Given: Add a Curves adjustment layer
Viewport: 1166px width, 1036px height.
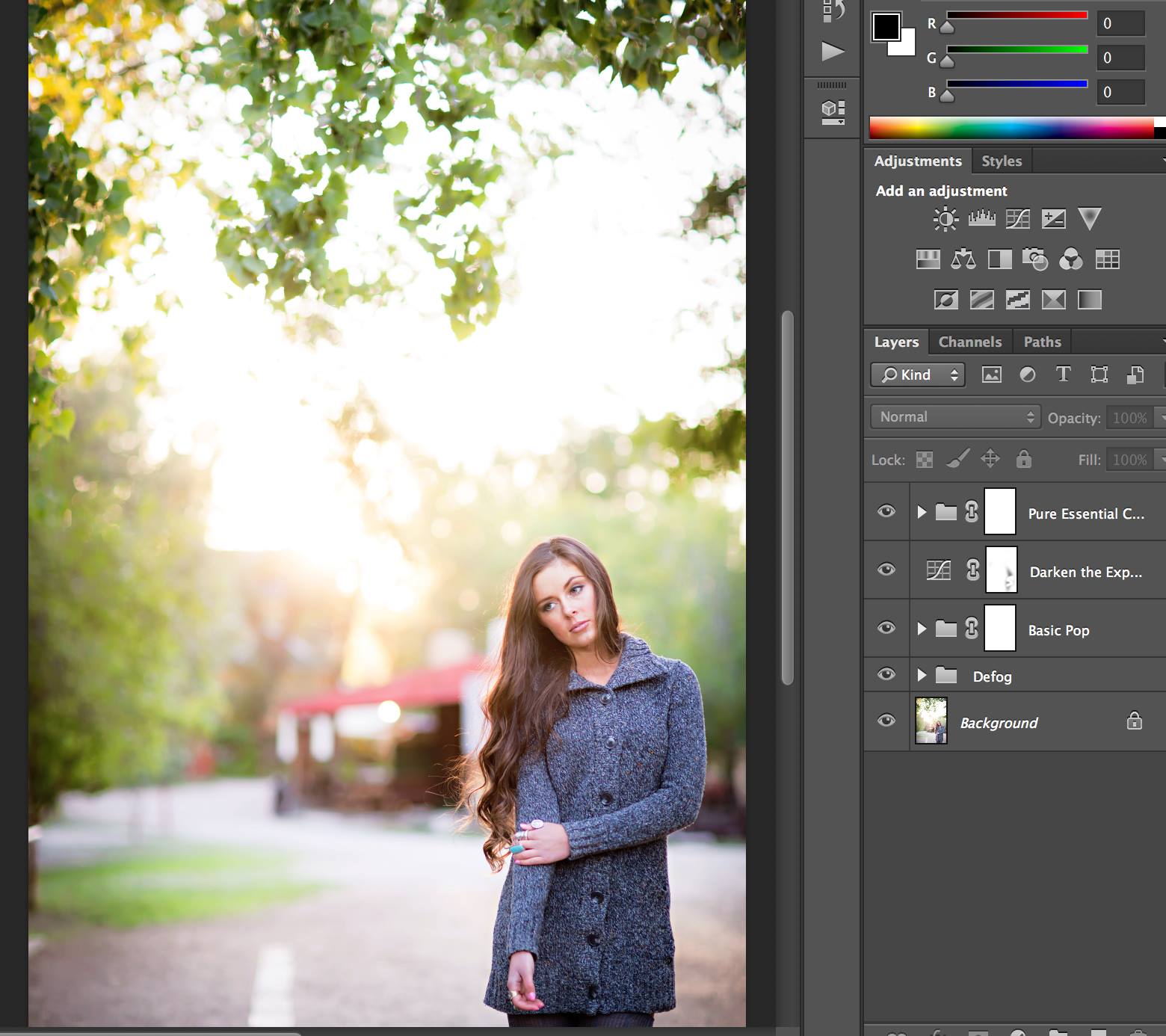Looking at the screenshot, I should tap(1017, 219).
